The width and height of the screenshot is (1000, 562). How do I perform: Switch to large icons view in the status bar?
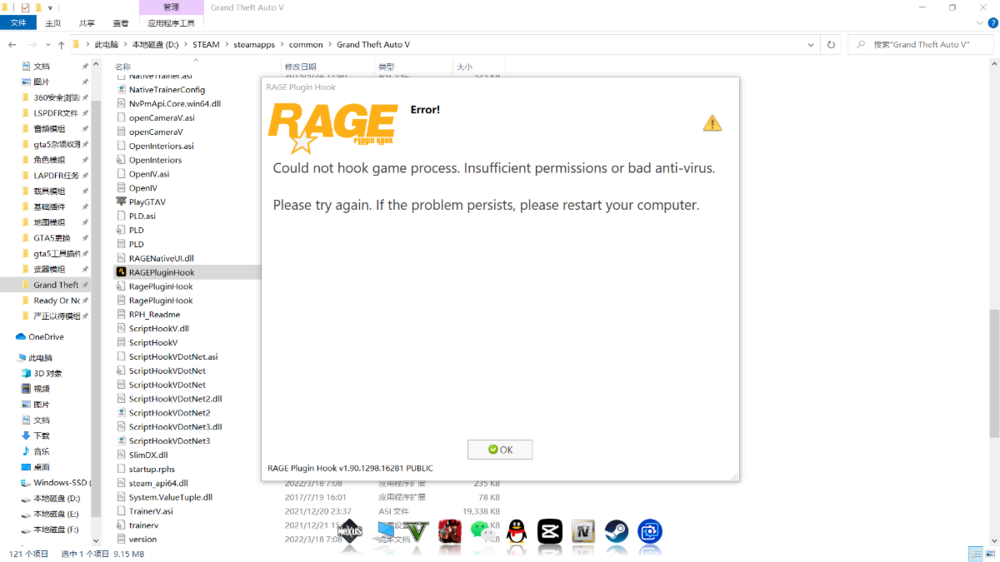(x=990, y=554)
